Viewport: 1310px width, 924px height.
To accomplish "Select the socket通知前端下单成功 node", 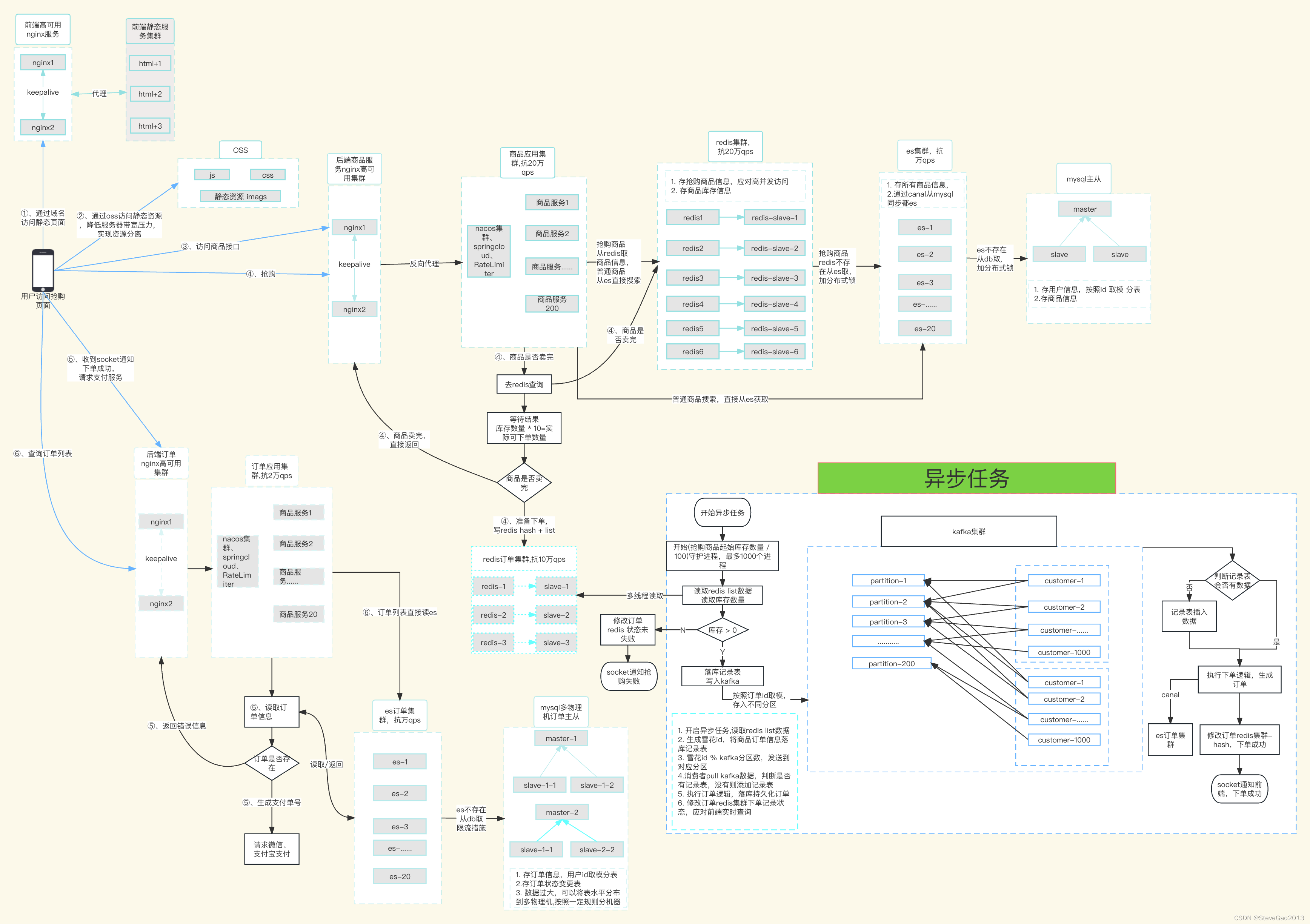I will coord(1239,789).
